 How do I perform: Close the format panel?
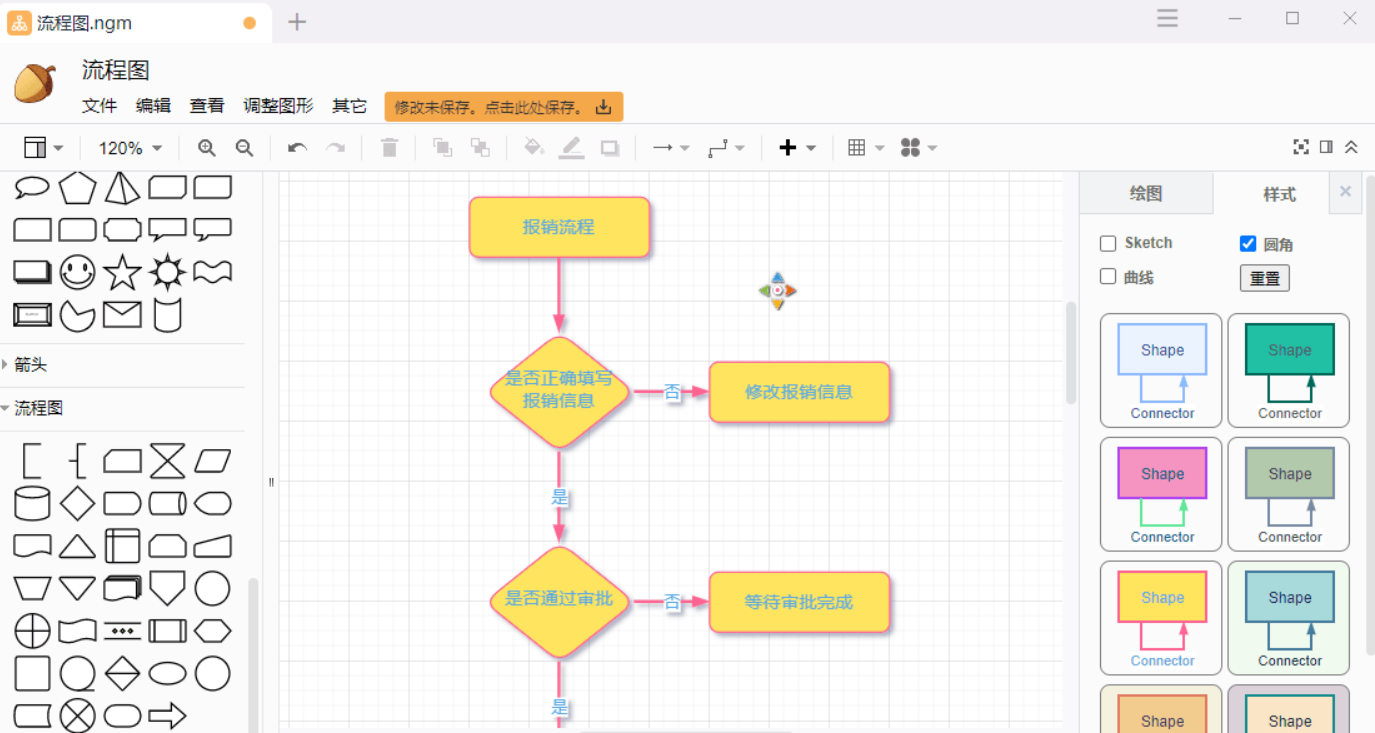click(x=1345, y=191)
